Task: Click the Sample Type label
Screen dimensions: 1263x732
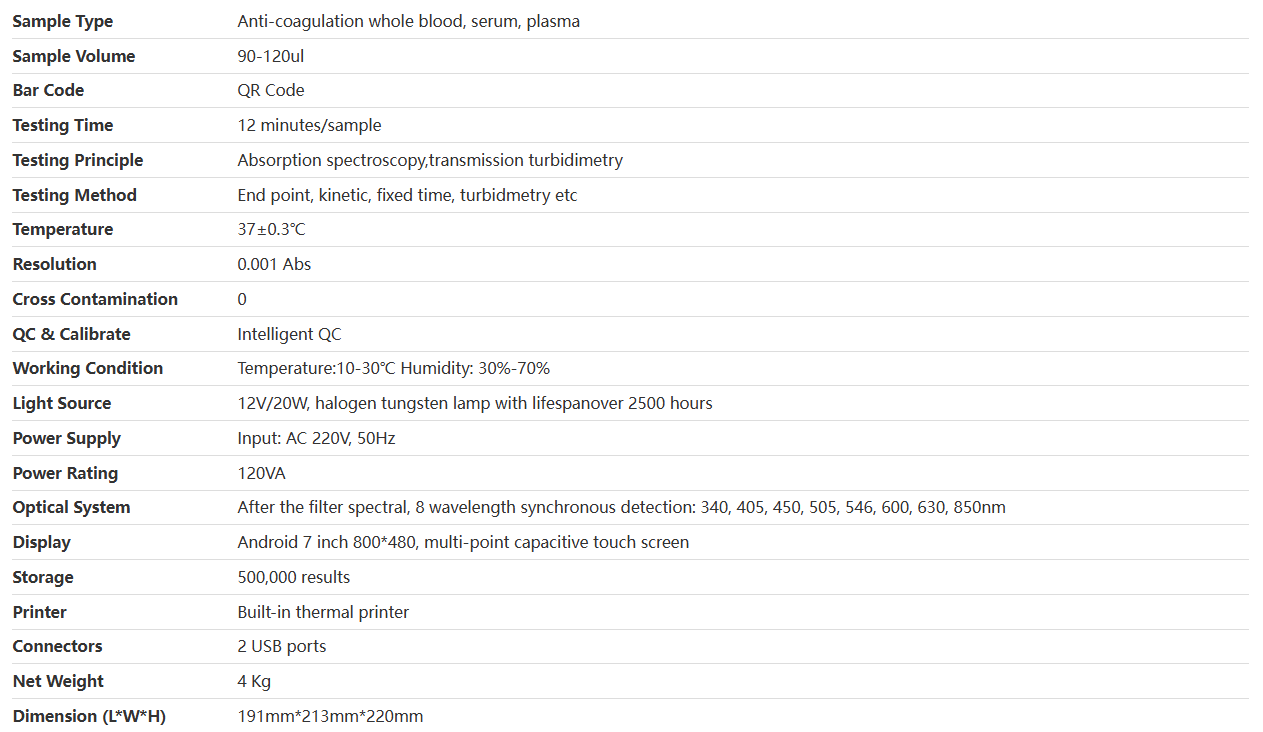Action: coord(62,21)
